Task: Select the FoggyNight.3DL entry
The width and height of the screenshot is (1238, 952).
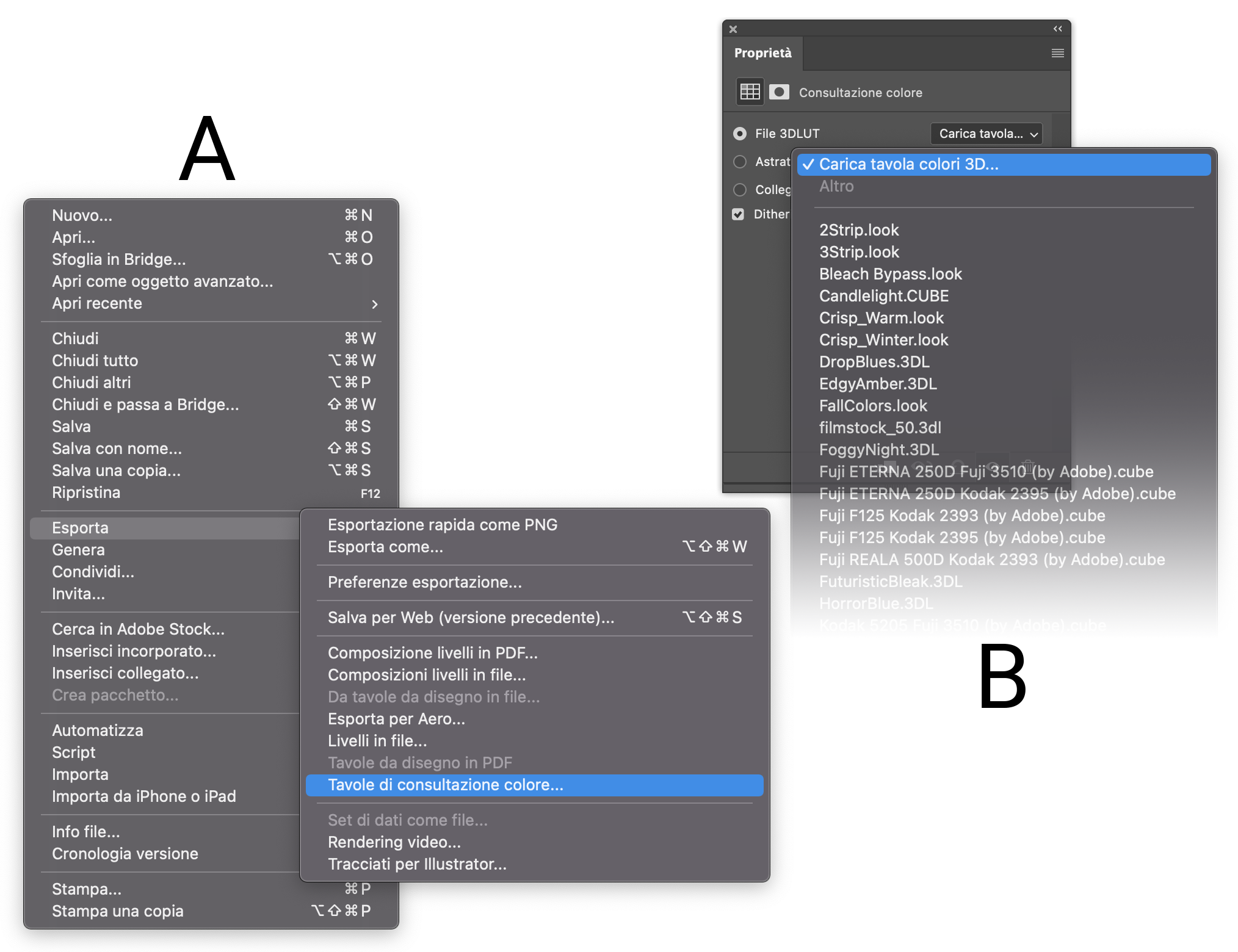Action: pyautogui.click(x=878, y=450)
